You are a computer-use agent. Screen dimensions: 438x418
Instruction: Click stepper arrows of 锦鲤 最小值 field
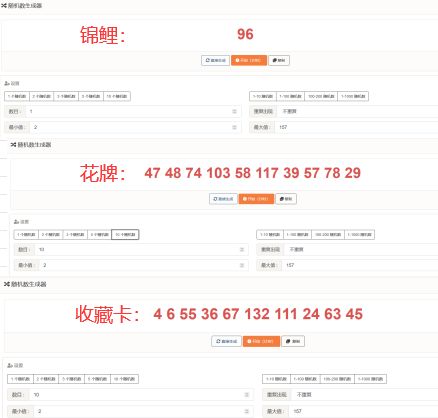pos(234,127)
